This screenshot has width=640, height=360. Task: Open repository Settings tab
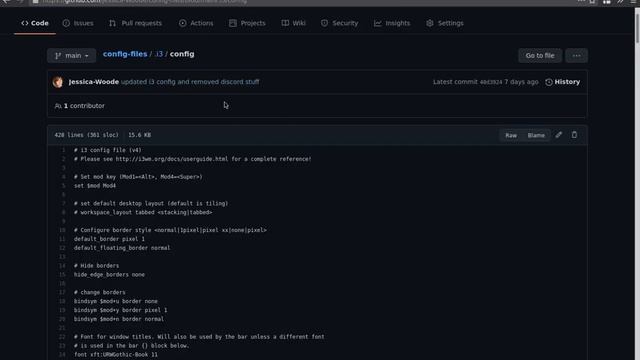445,23
